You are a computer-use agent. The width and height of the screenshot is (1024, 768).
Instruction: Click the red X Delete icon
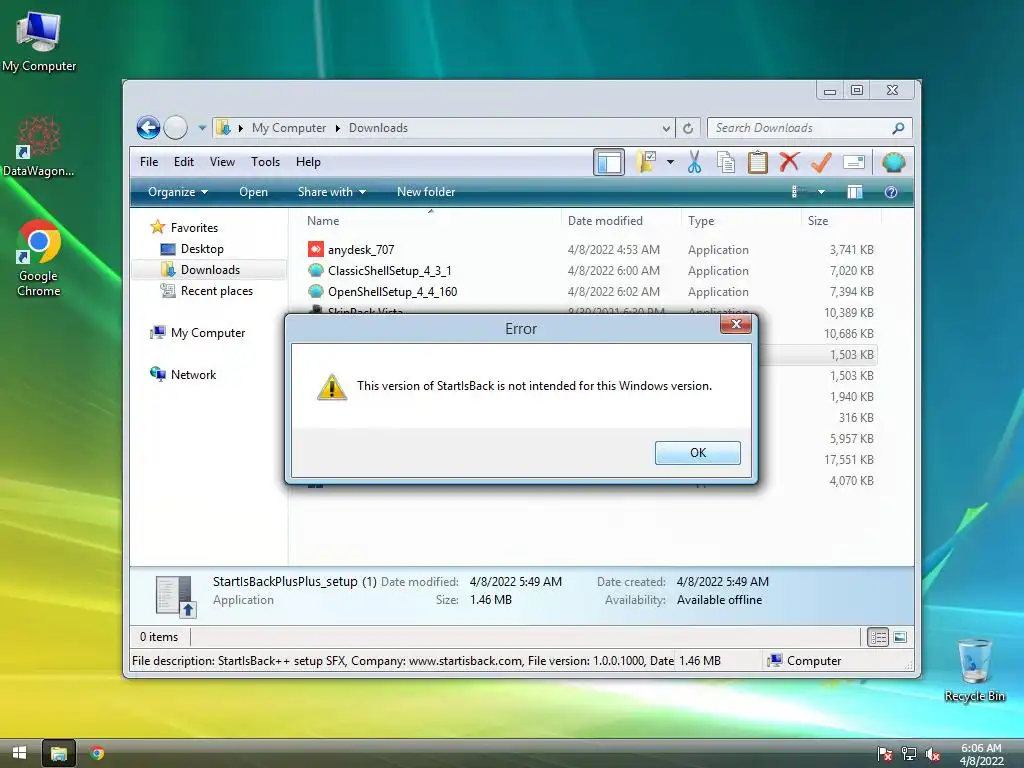coord(789,161)
